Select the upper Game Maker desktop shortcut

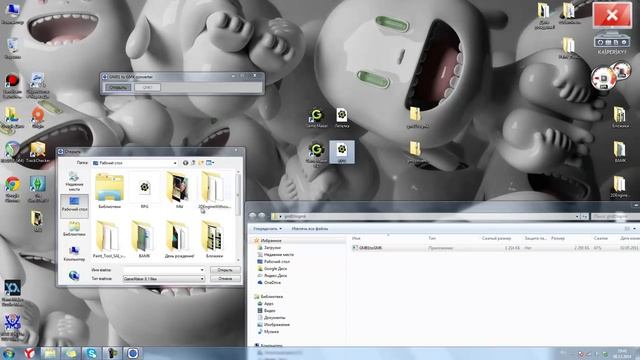click(x=316, y=118)
